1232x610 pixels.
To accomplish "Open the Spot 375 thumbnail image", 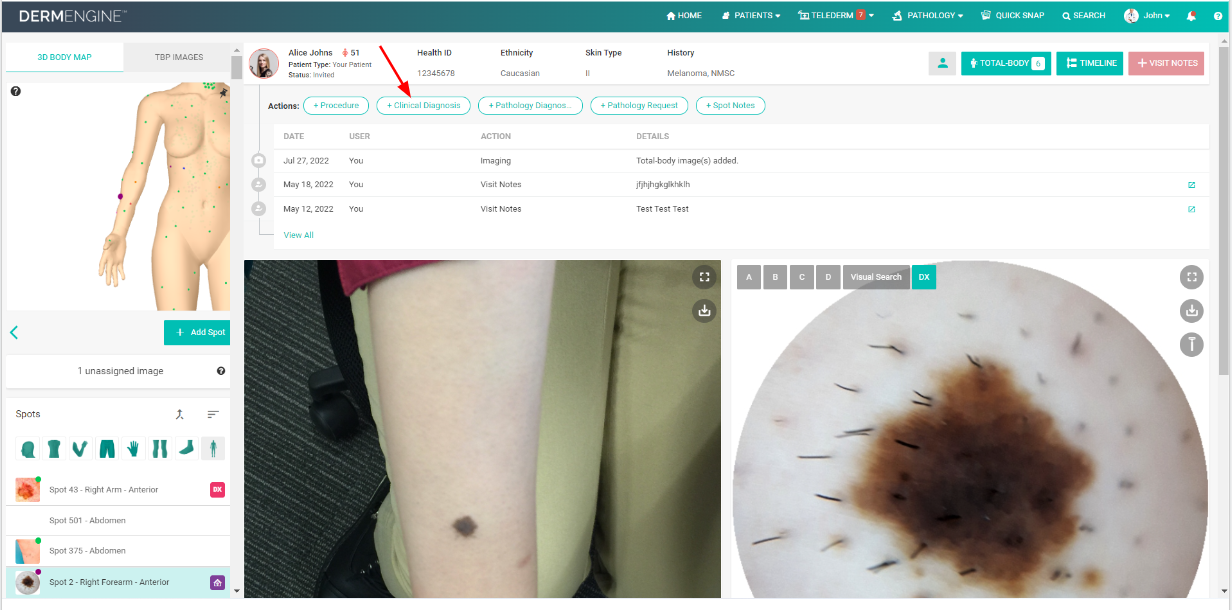I will click(x=27, y=551).
